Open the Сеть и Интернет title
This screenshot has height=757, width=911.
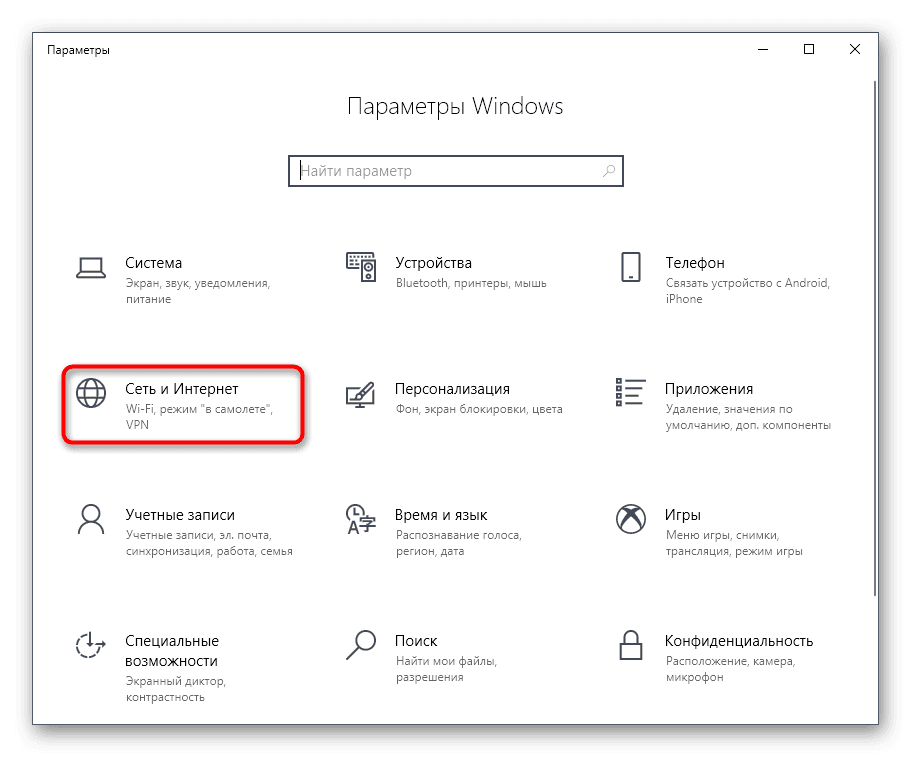182,389
